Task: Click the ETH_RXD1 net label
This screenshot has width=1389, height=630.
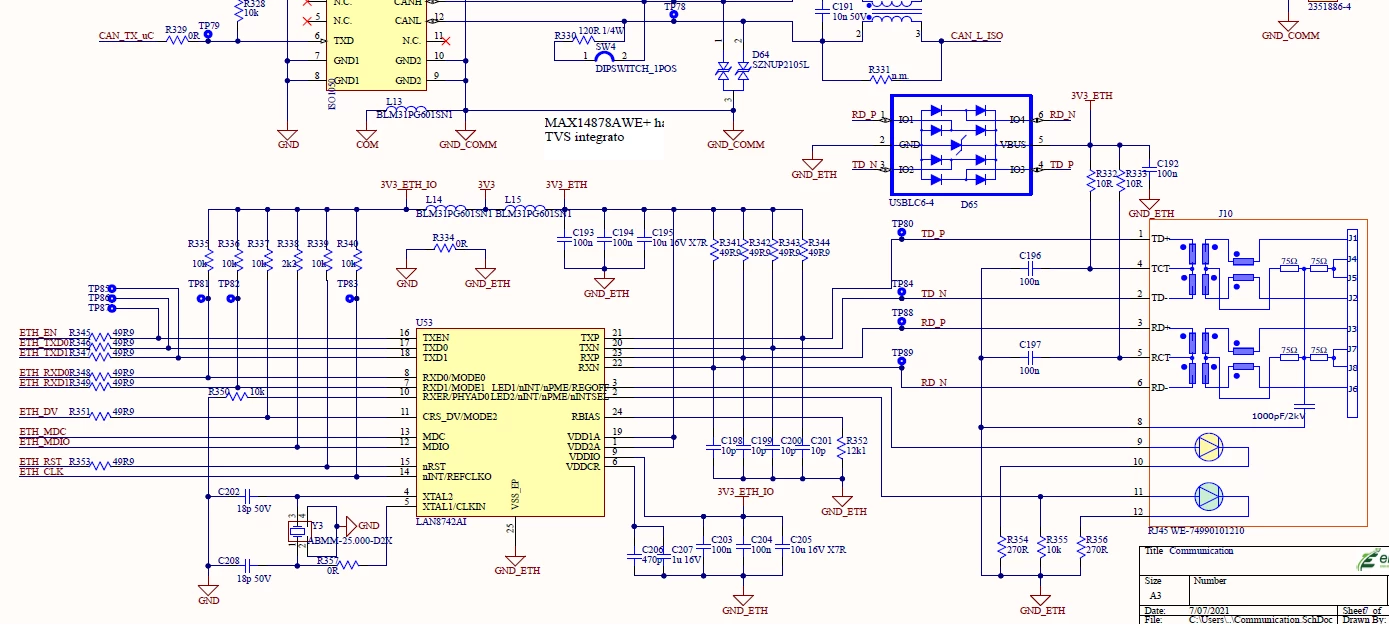Action: [43, 383]
